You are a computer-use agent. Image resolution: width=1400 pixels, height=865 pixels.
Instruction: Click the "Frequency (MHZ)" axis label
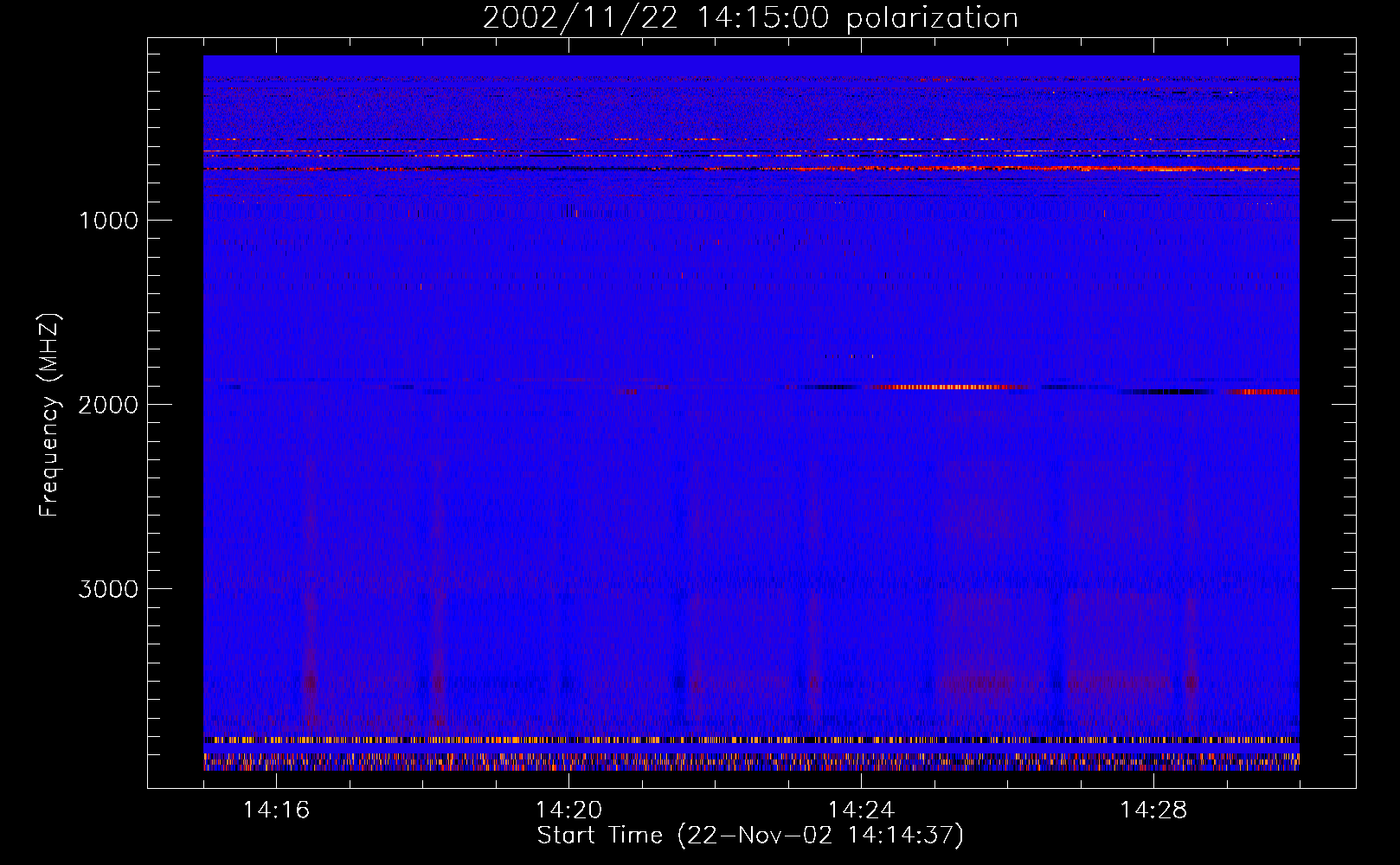[x=48, y=415]
